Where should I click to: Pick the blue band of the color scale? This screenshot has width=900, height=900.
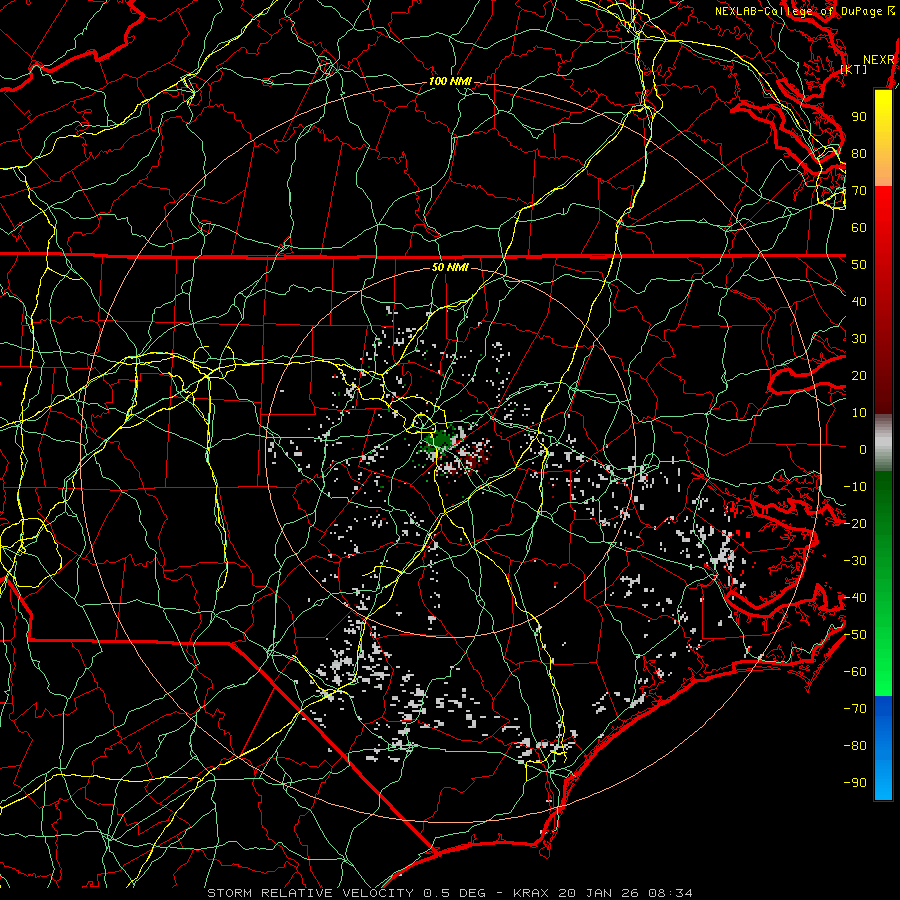[x=883, y=746]
